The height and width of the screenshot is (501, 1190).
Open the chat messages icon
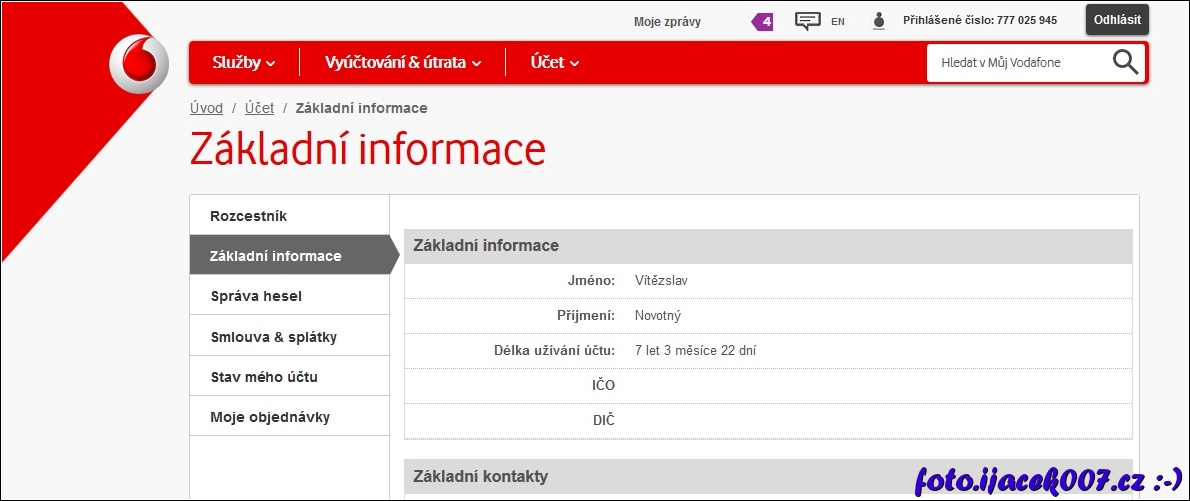click(807, 21)
